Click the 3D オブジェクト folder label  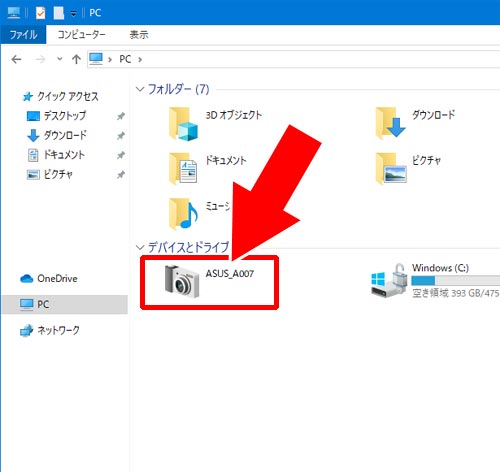click(x=234, y=115)
